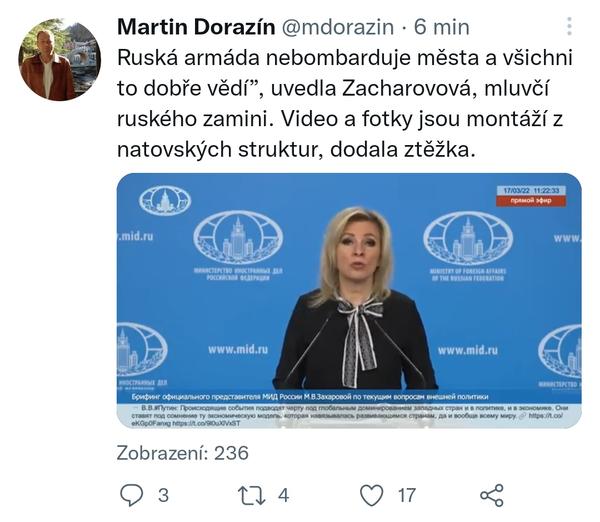The image size is (600, 522).
Task: Open Martin Dorazín's profile picture
Action: click(60, 60)
